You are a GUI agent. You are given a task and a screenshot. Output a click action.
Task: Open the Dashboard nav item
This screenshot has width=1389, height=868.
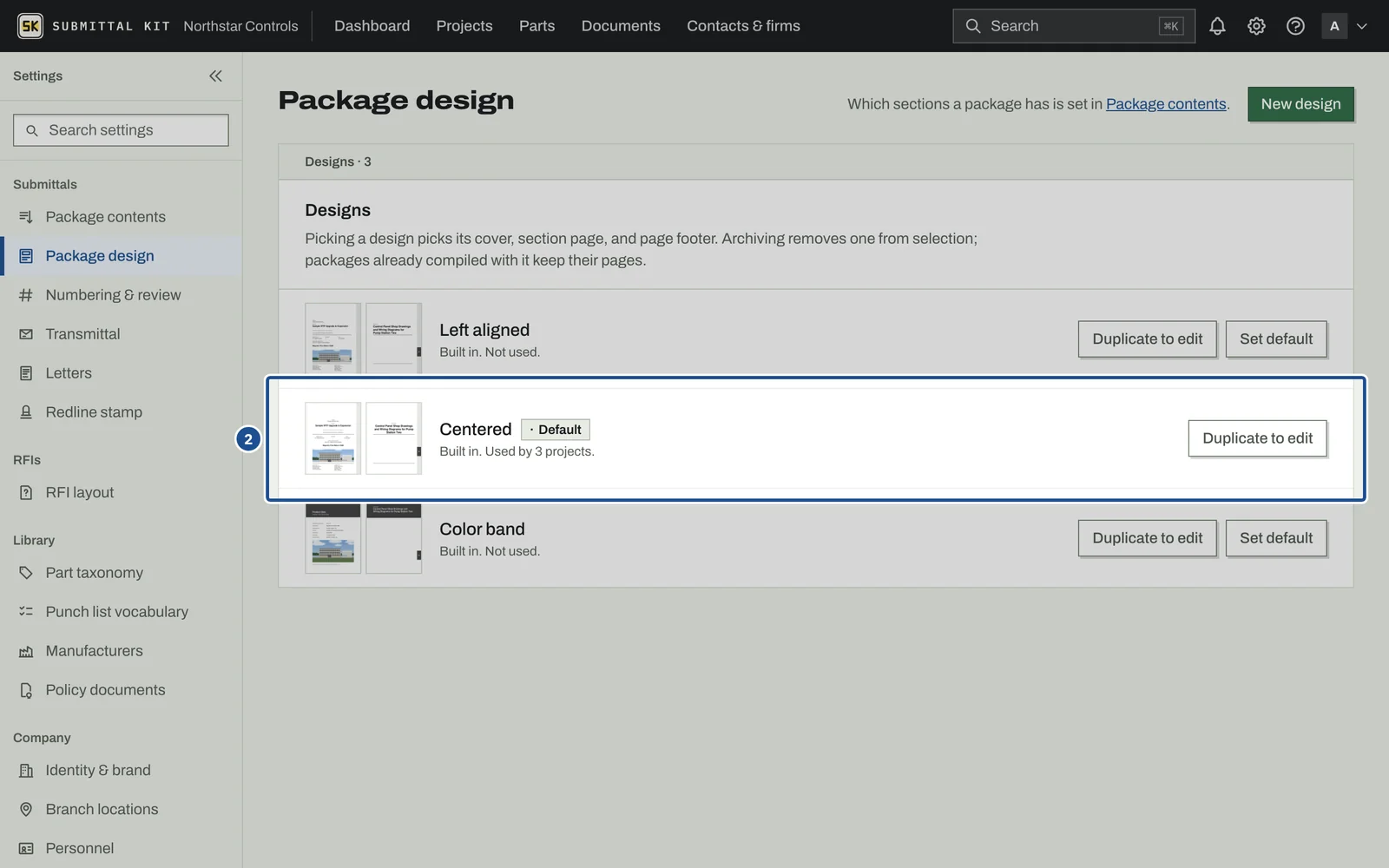click(x=372, y=26)
